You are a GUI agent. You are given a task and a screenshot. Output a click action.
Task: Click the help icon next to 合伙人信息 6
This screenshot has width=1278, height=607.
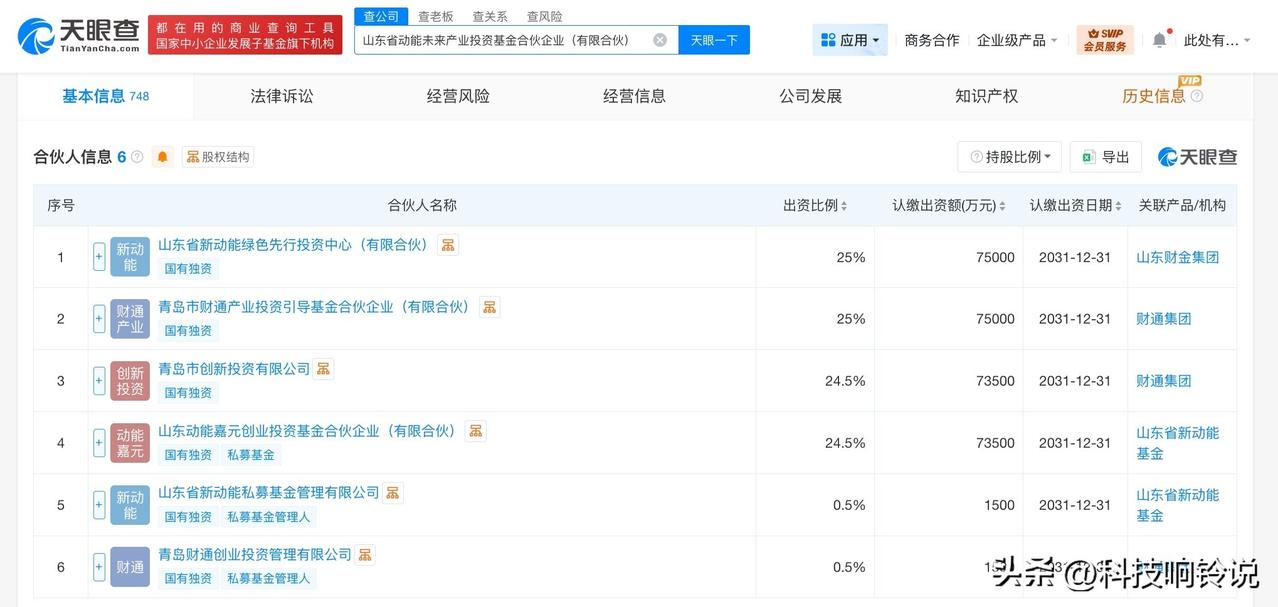pyautogui.click(x=137, y=157)
